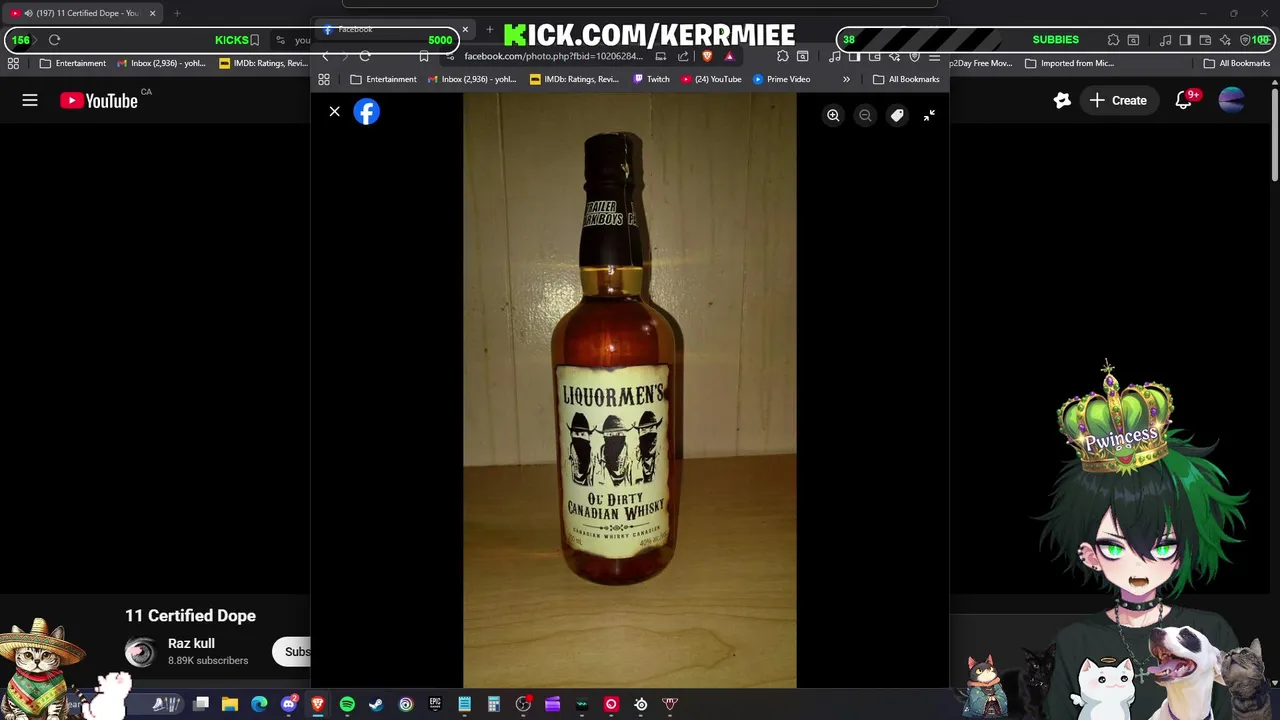This screenshot has width=1280, height=720.
Task: Open tab groups grid icon in Facebook window
Action: pyautogui.click(x=324, y=79)
